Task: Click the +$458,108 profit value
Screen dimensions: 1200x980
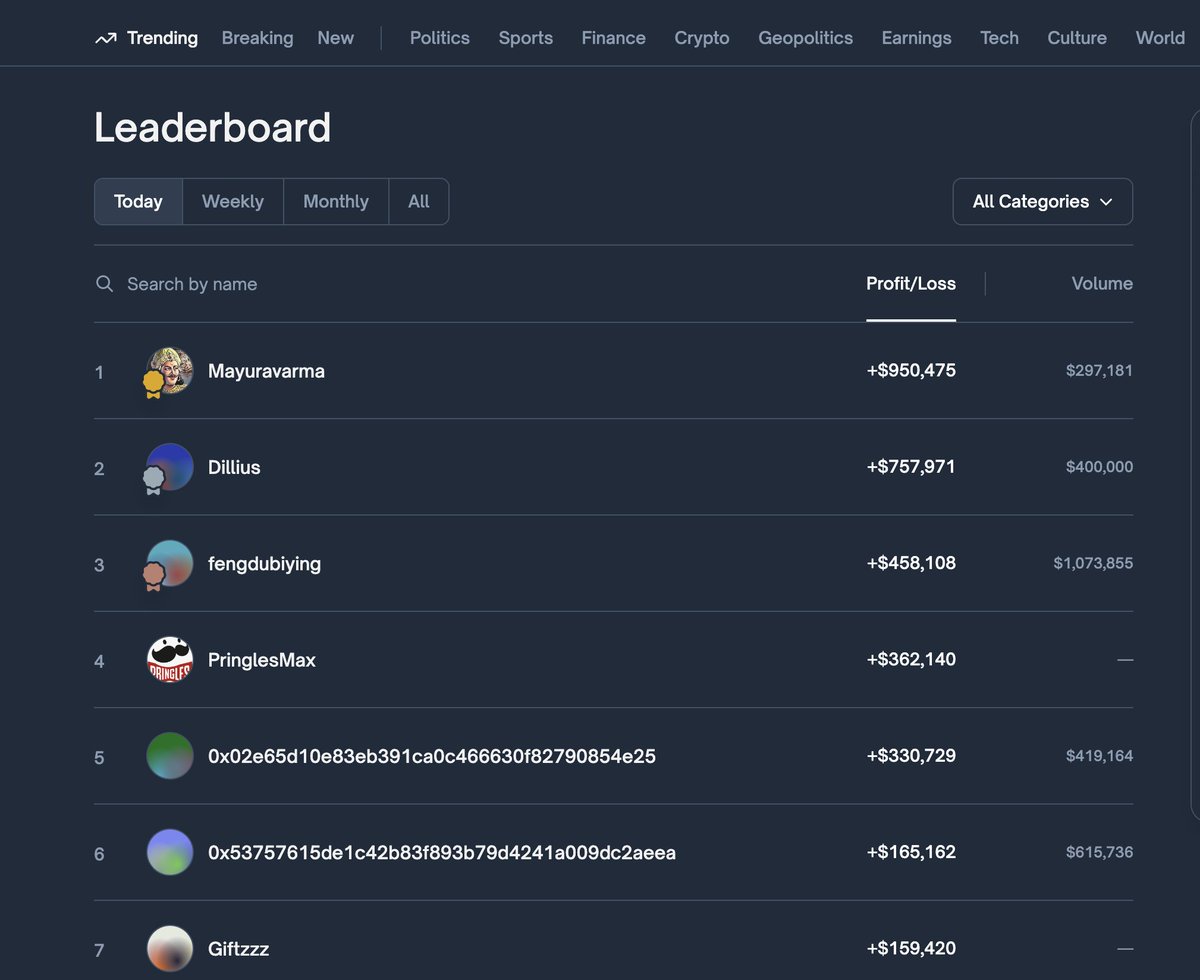Action: tap(911, 564)
